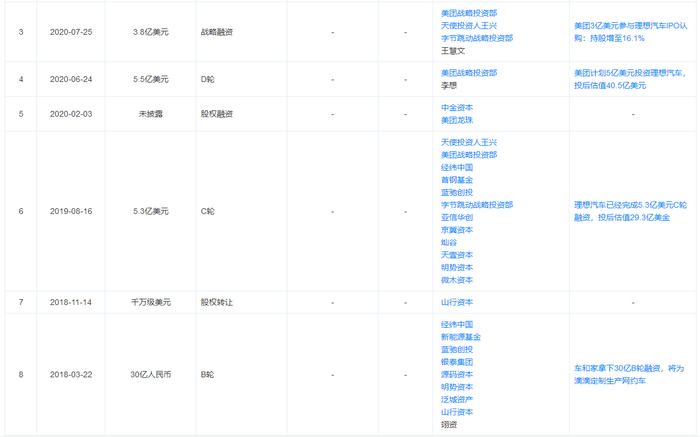
Task: Open 山行资本 link in B轮 row
Action: tap(457, 412)
